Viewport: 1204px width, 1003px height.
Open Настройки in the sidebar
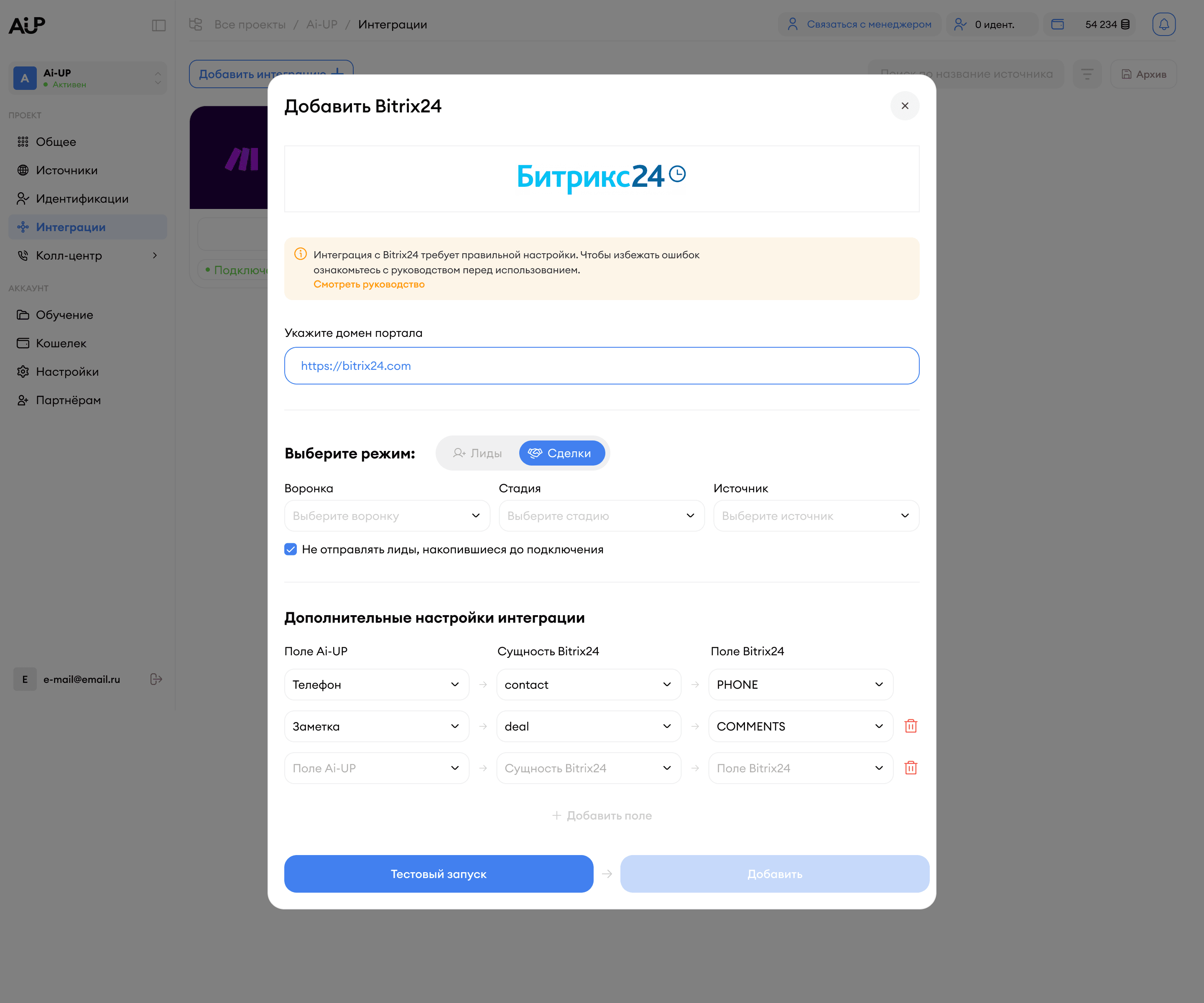88,372
